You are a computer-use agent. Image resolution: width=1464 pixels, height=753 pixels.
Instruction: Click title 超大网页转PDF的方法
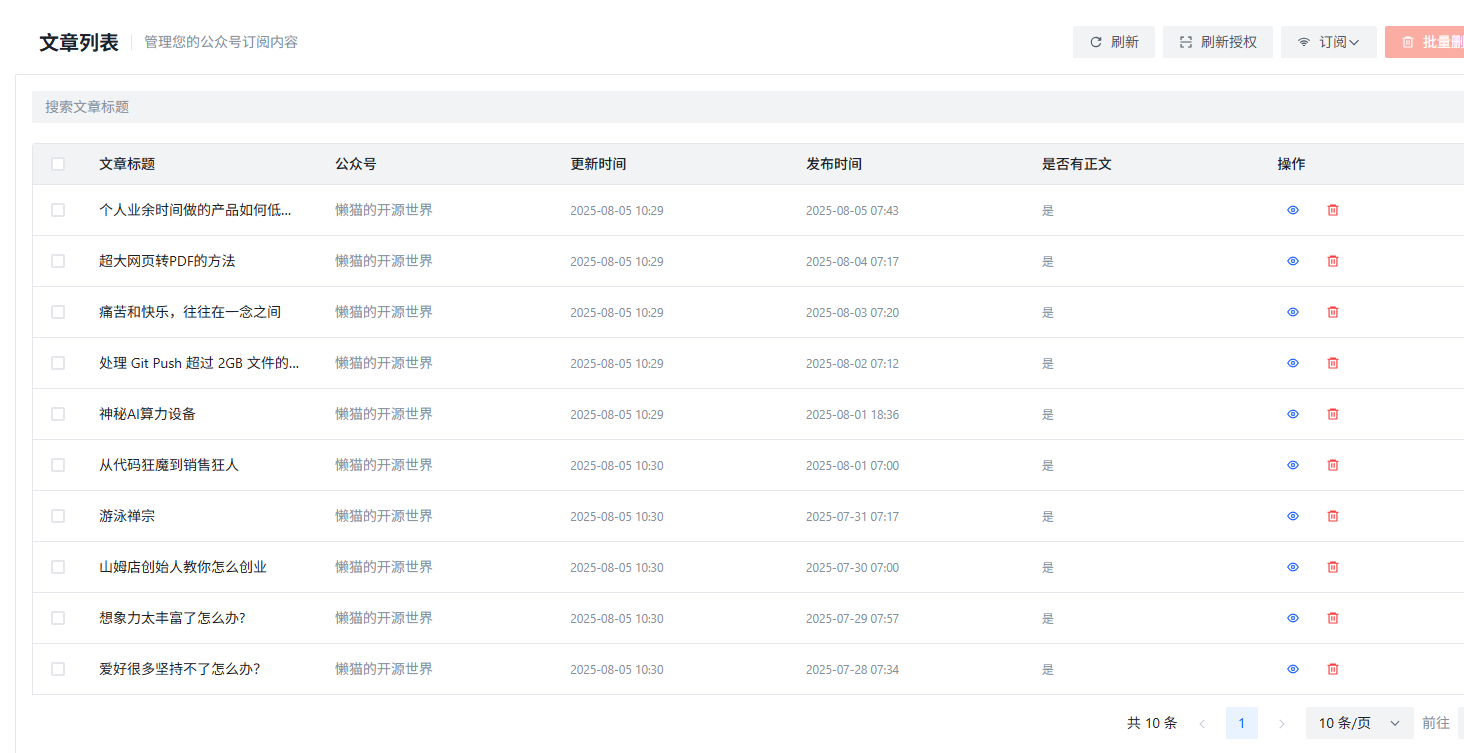click(167, 261)
